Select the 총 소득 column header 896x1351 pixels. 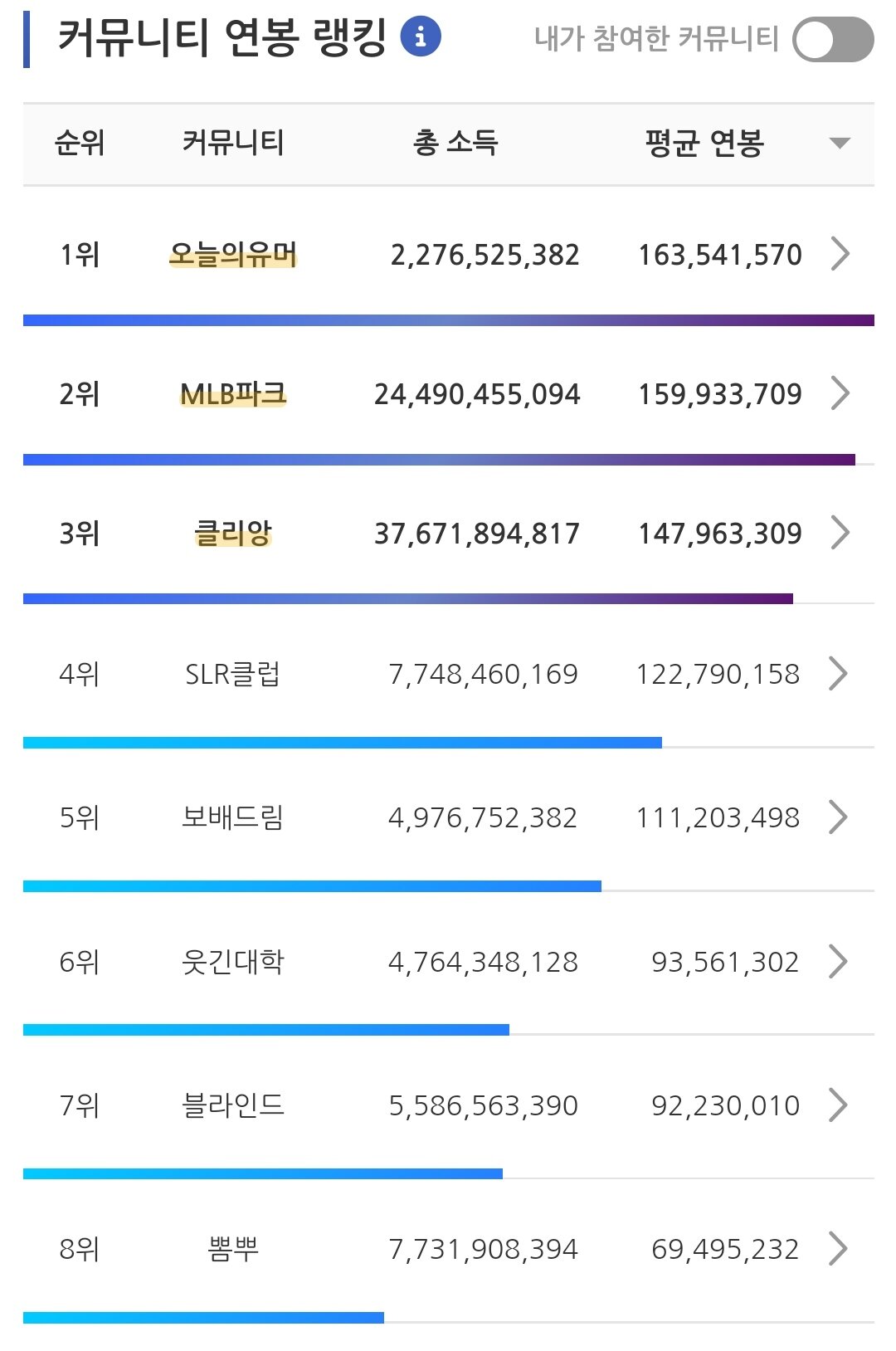coord(455,143)
